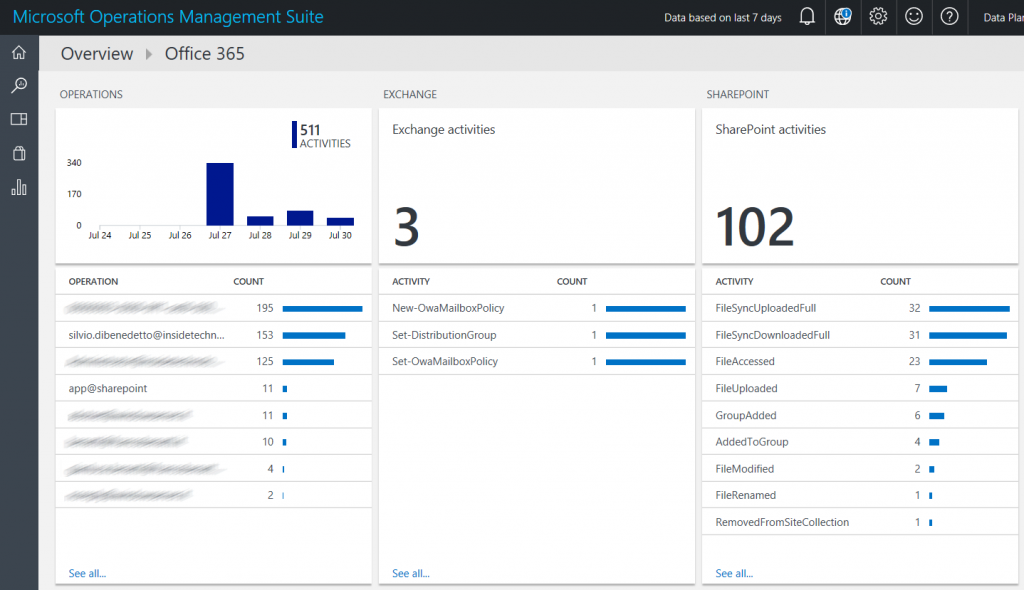Click the Jul 29 bar in the chart
Screen dimensions: 1024x590
pos(300,218)
